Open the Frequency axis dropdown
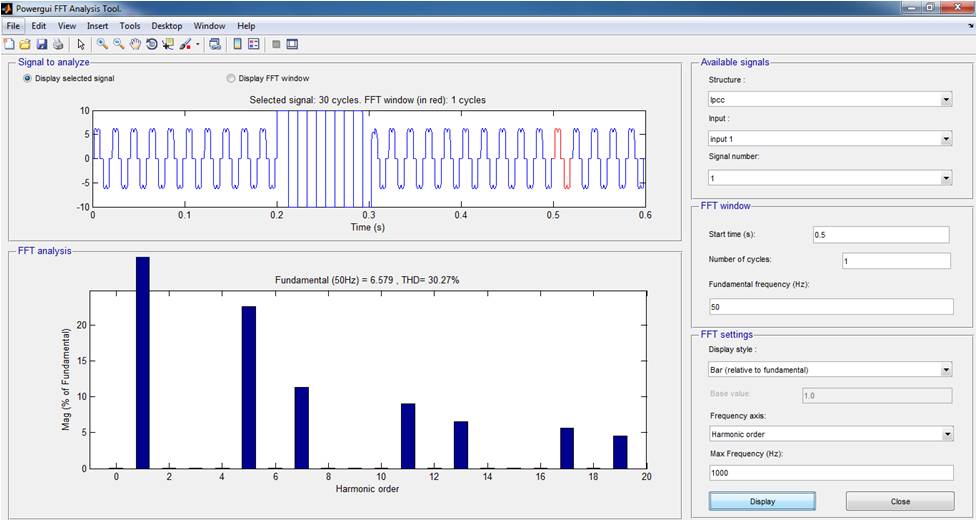The height and width of the screenshot is (521, 977). [x=831, y=433]
